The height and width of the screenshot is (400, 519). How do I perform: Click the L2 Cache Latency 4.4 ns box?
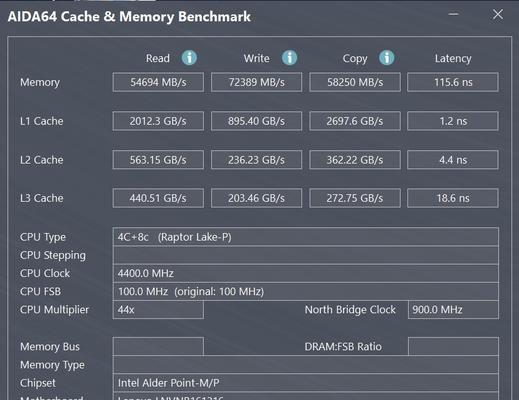pyautogui.click(x=453, y=160)
